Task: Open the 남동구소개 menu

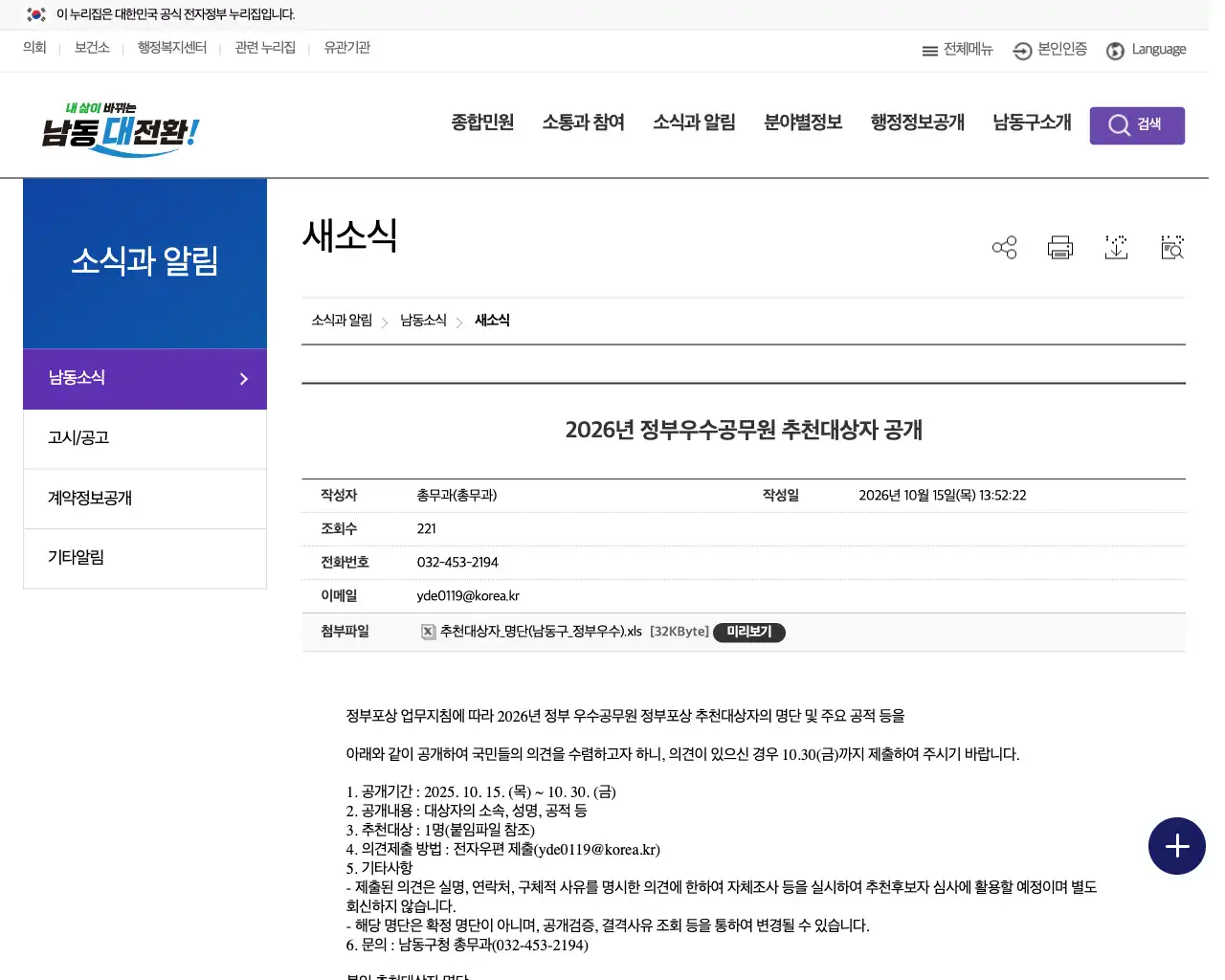Action: [1032, 122]
